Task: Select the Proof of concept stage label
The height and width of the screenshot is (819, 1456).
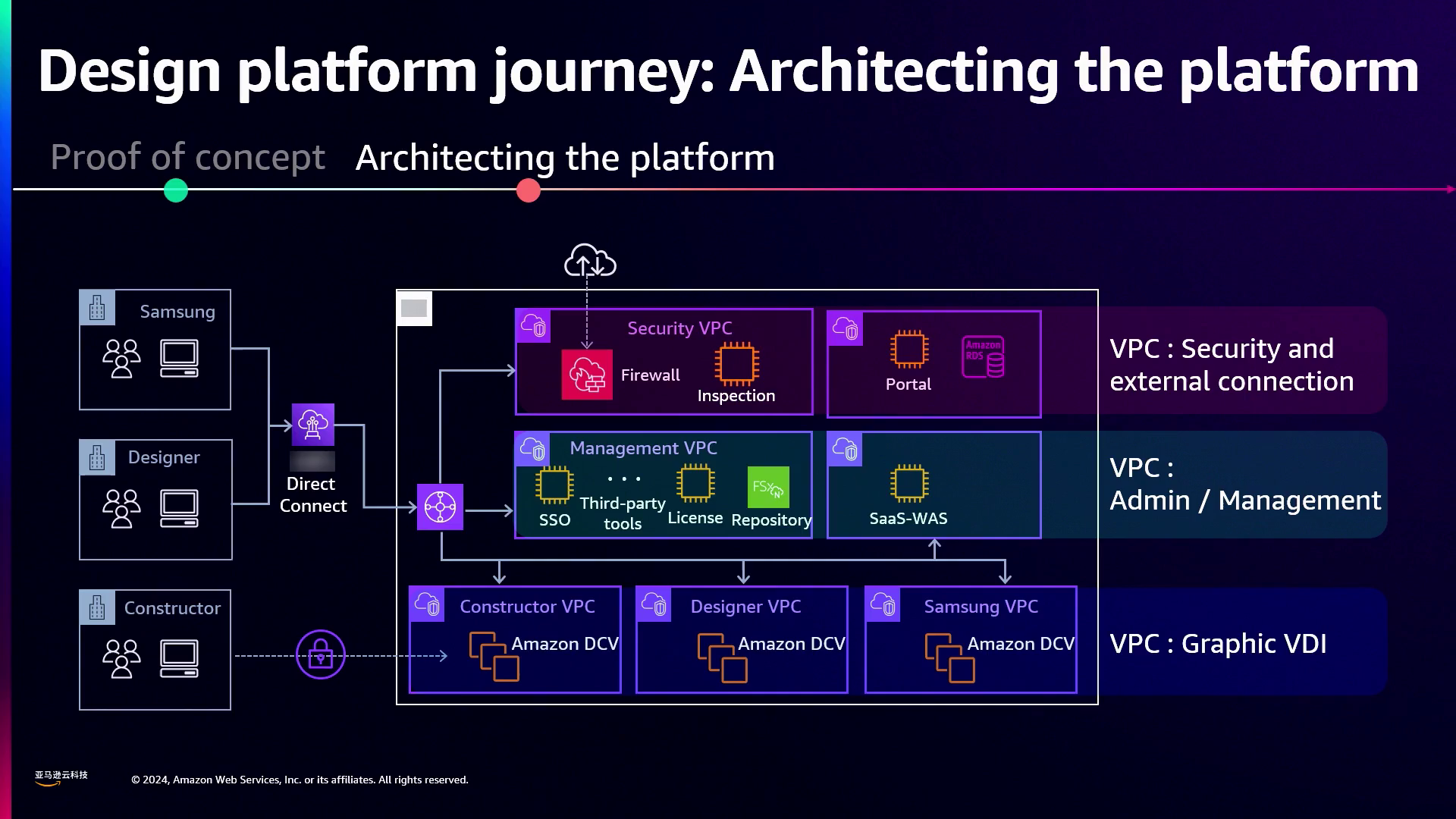Action: click(187, 157)
